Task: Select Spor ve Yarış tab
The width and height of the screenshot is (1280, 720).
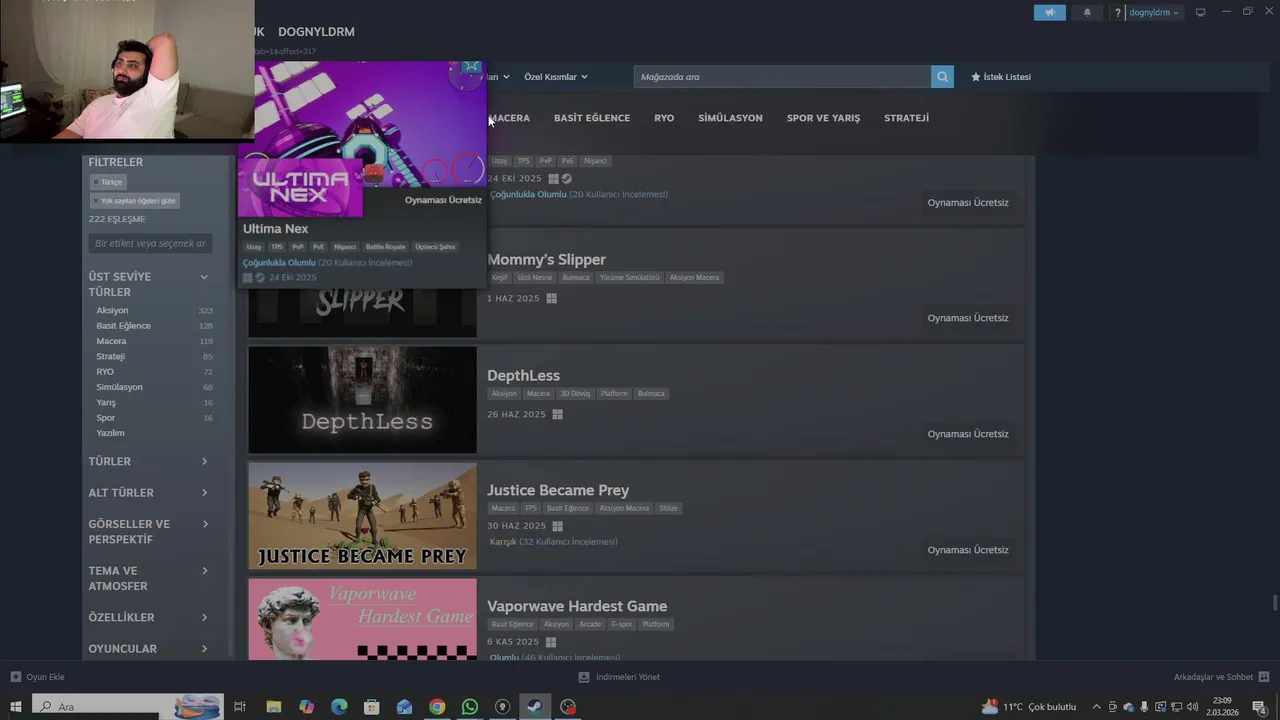Action: 823,118
